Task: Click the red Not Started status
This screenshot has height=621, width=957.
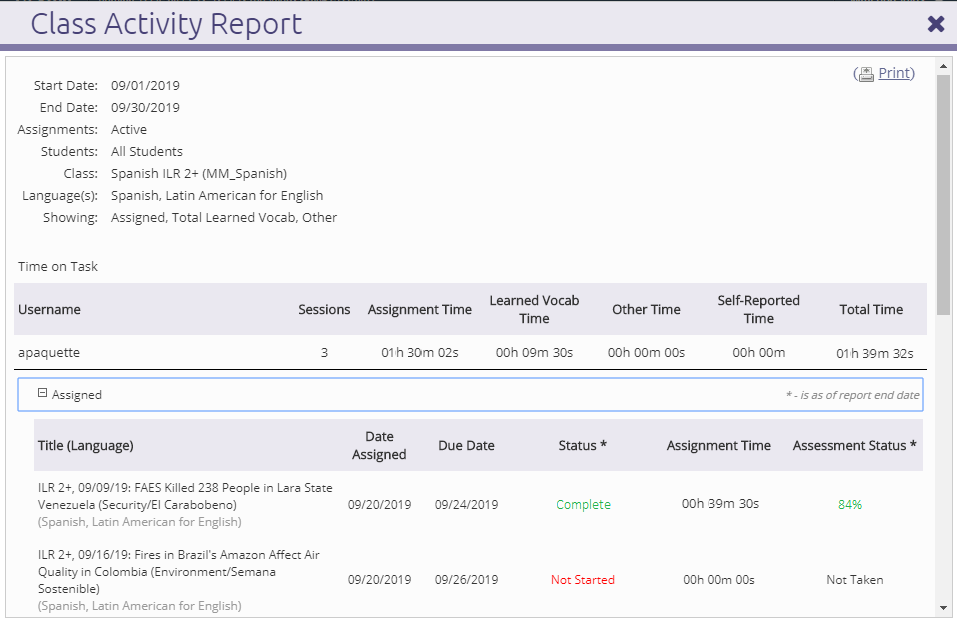Action: click(583, 580)
